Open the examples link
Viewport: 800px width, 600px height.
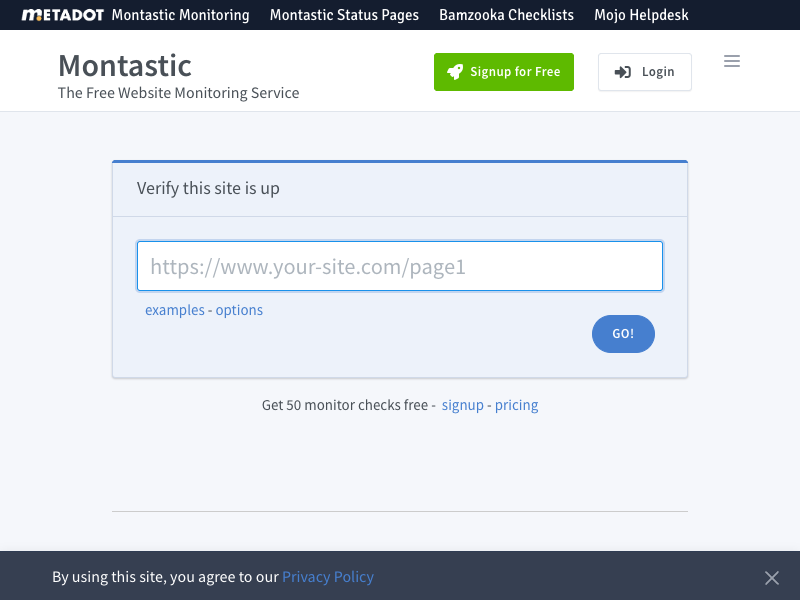tap(174, 310)
